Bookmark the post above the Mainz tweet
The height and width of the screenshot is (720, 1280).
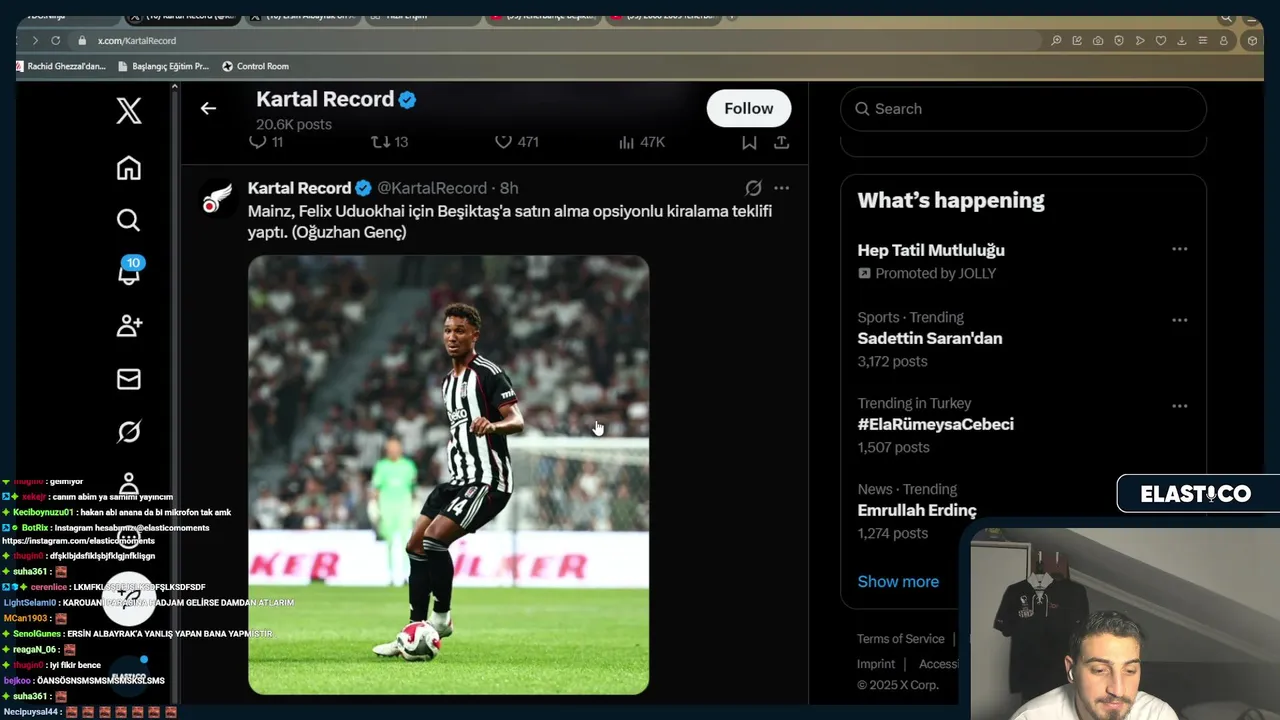[x=749, y=142]
